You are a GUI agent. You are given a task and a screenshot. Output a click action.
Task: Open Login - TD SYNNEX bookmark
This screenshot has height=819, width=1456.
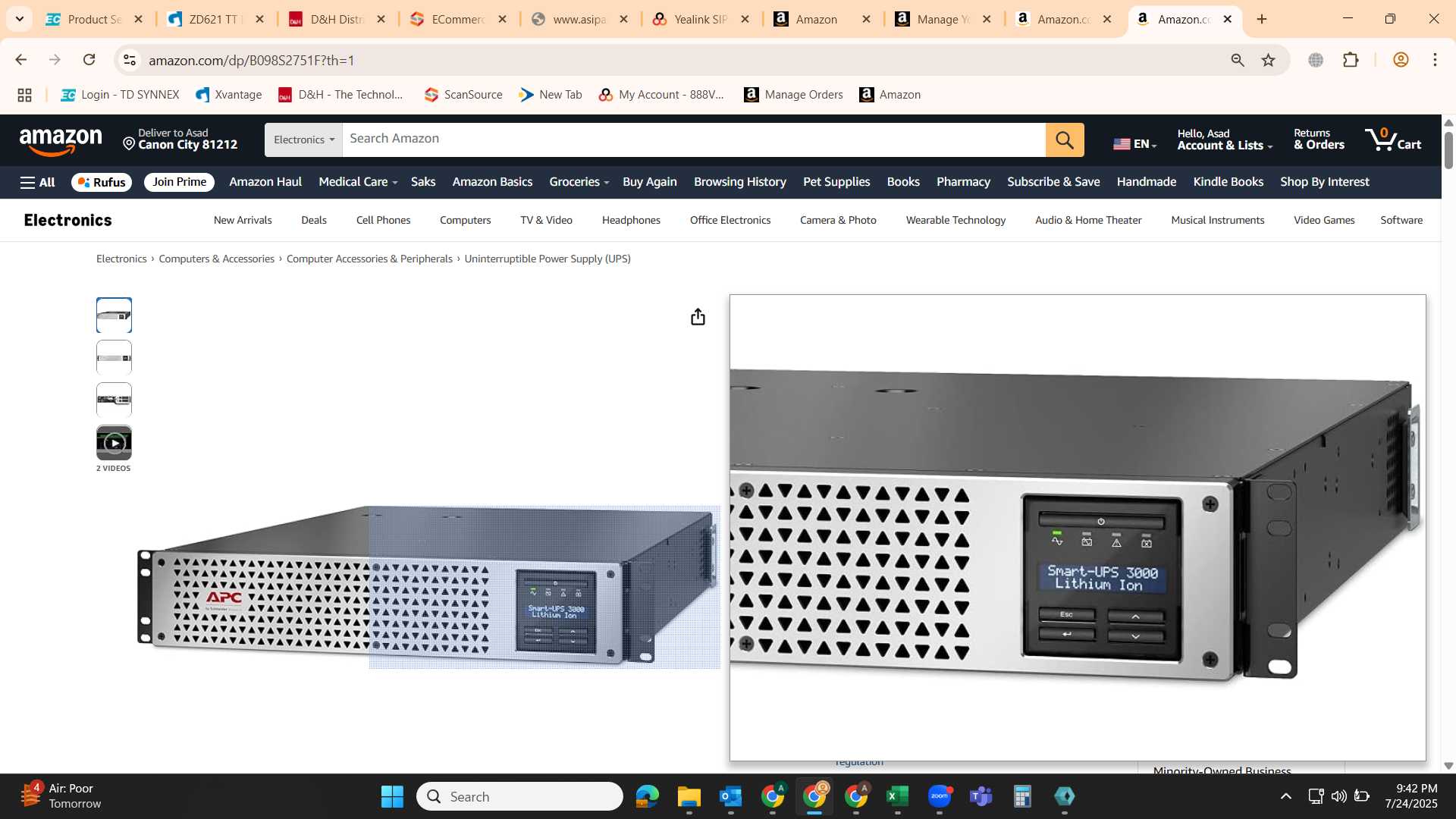click(x=120, y=95)
